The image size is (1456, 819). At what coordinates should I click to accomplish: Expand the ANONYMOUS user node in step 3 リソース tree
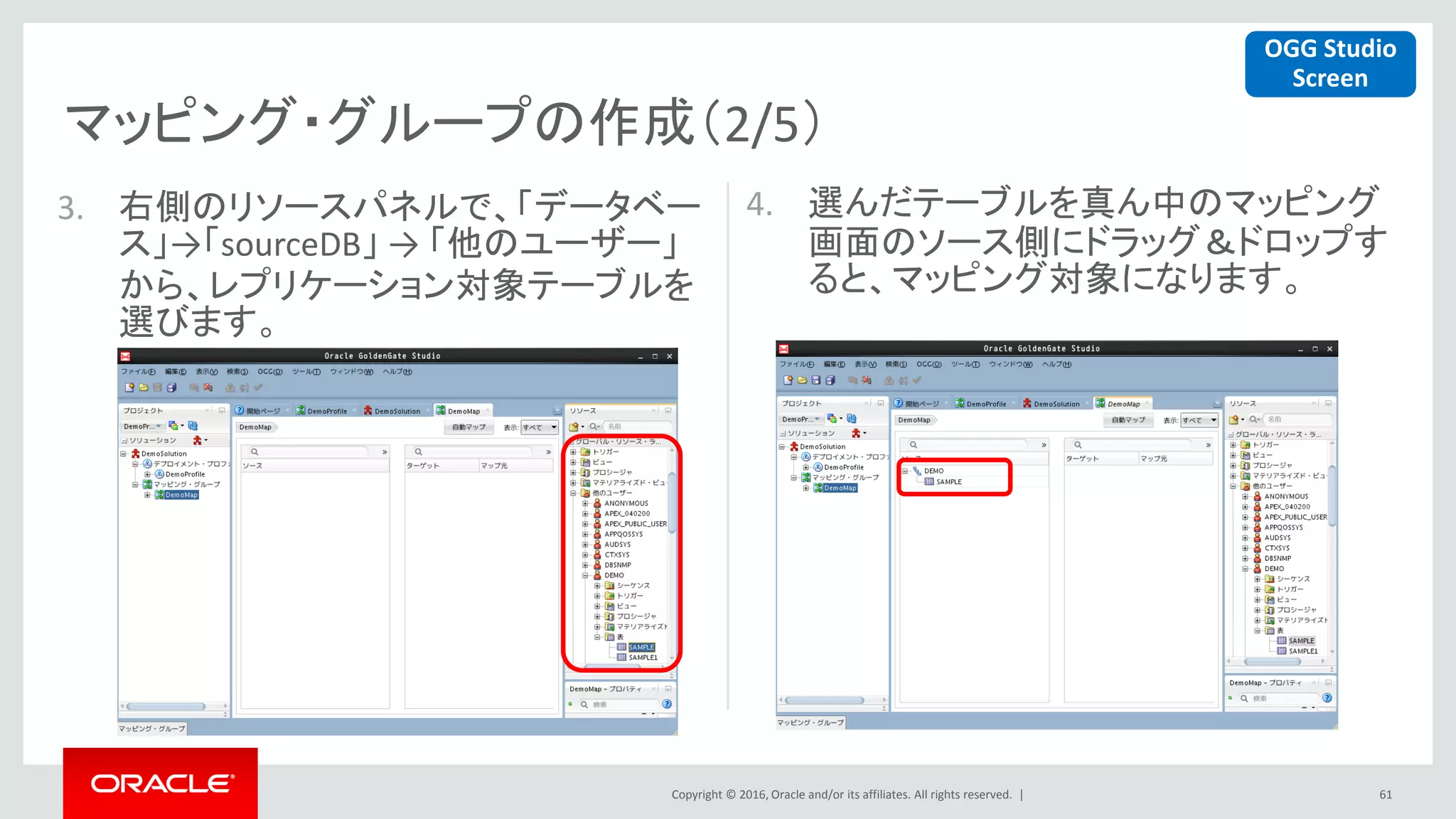(x=585, y=503)
